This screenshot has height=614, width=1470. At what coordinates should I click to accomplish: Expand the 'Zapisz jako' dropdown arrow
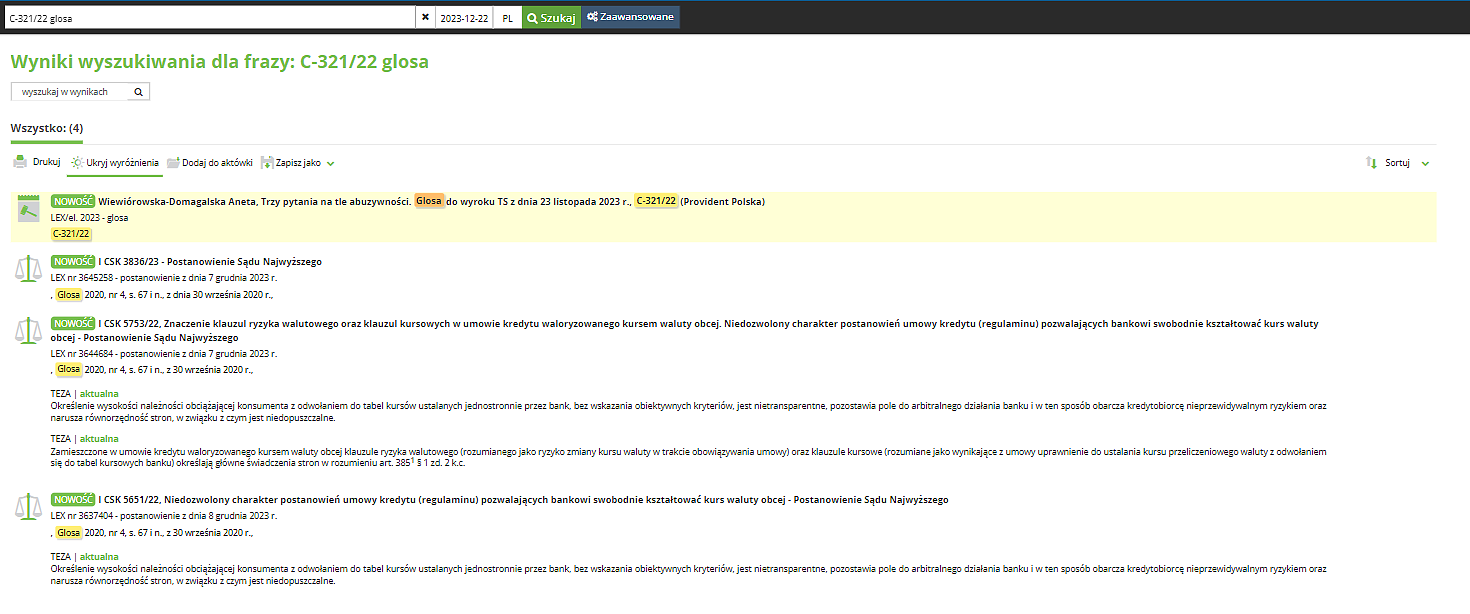coord(330,163)
